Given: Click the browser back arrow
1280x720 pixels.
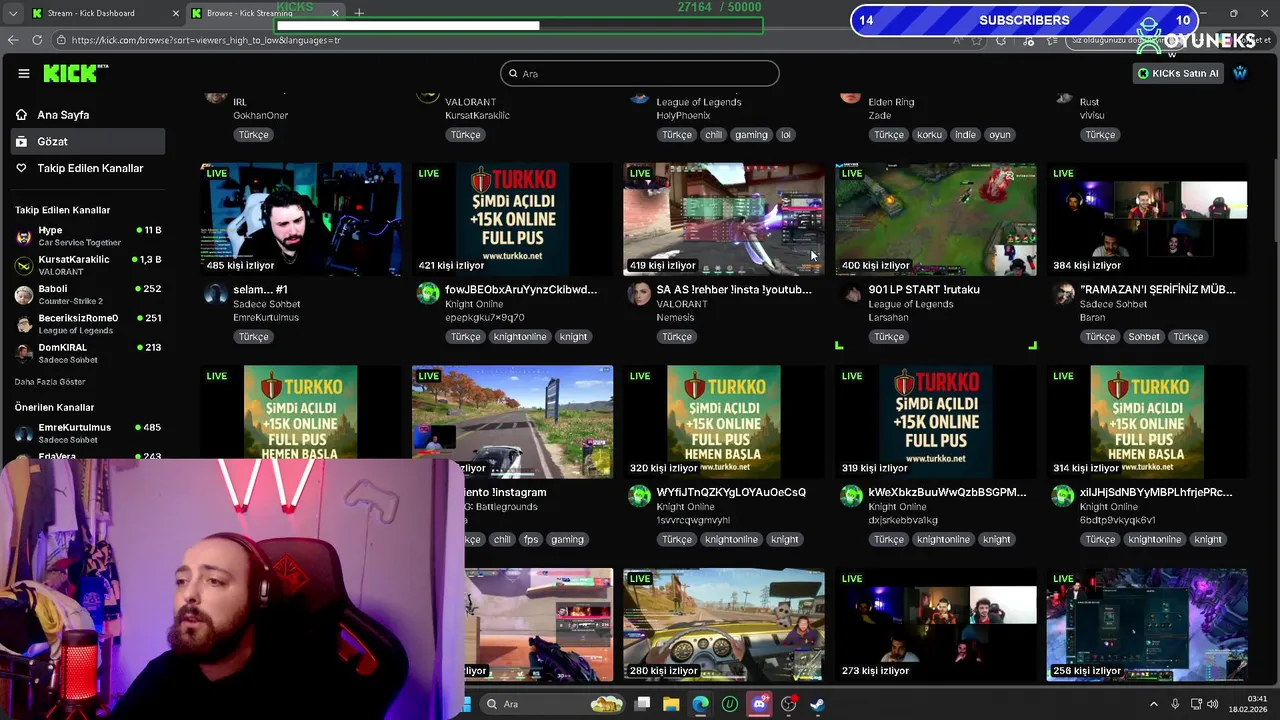Looking at the screenshot, I should click(x=13, y=40).
